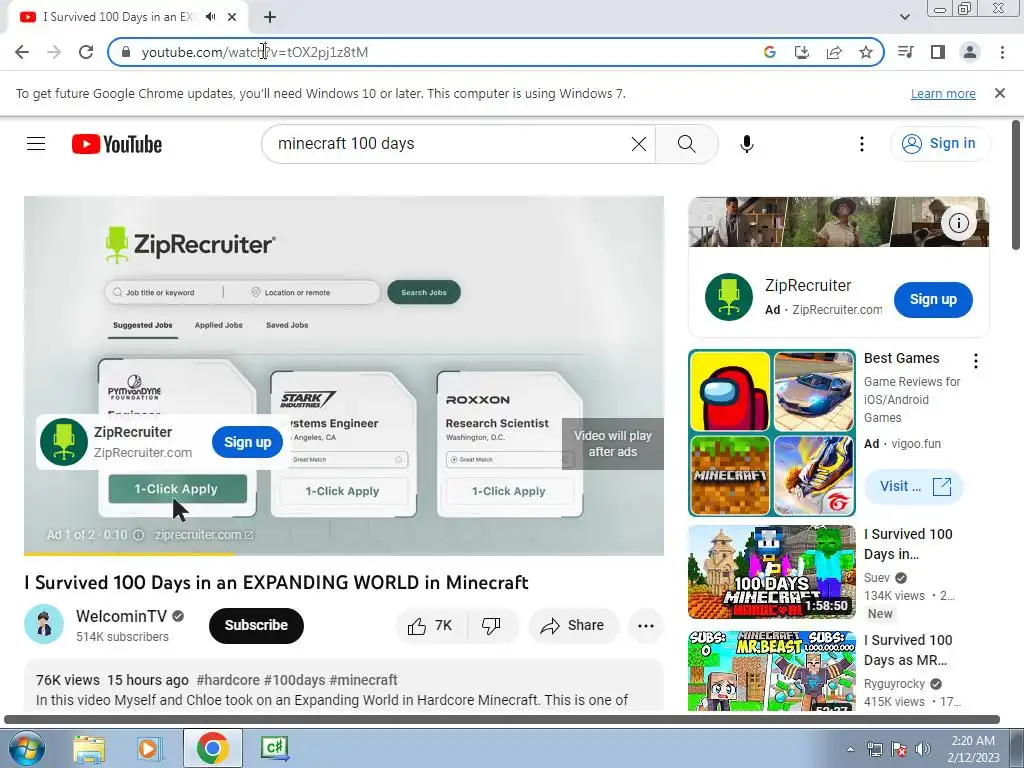This screenshot has width=1024, height=768.
Task: Click the horizontal scrollbar at bottom
Action: (x=502, y=720)
